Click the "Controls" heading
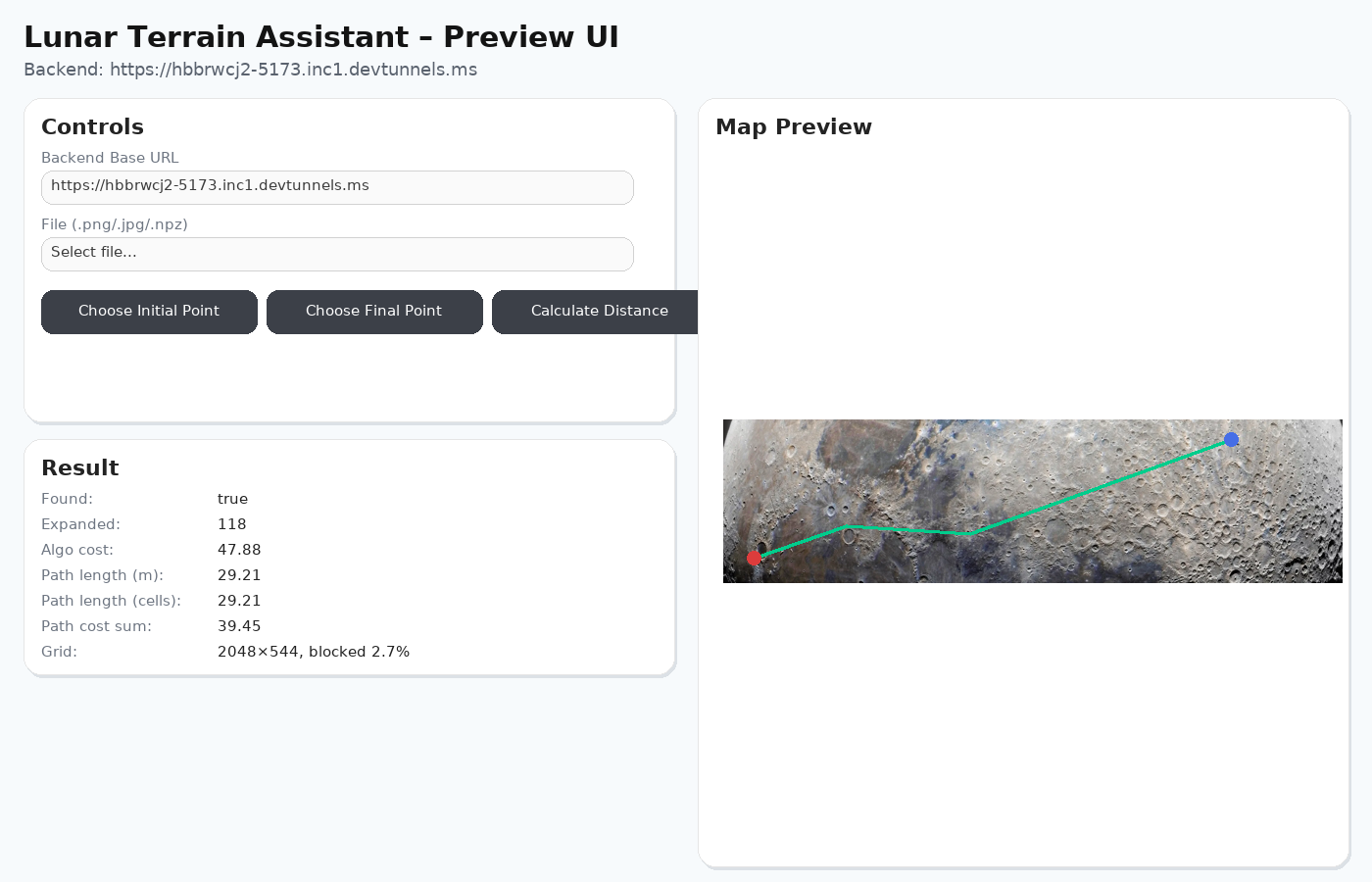Viewport: 1372px width, 882px height. (x=92, y=127)
